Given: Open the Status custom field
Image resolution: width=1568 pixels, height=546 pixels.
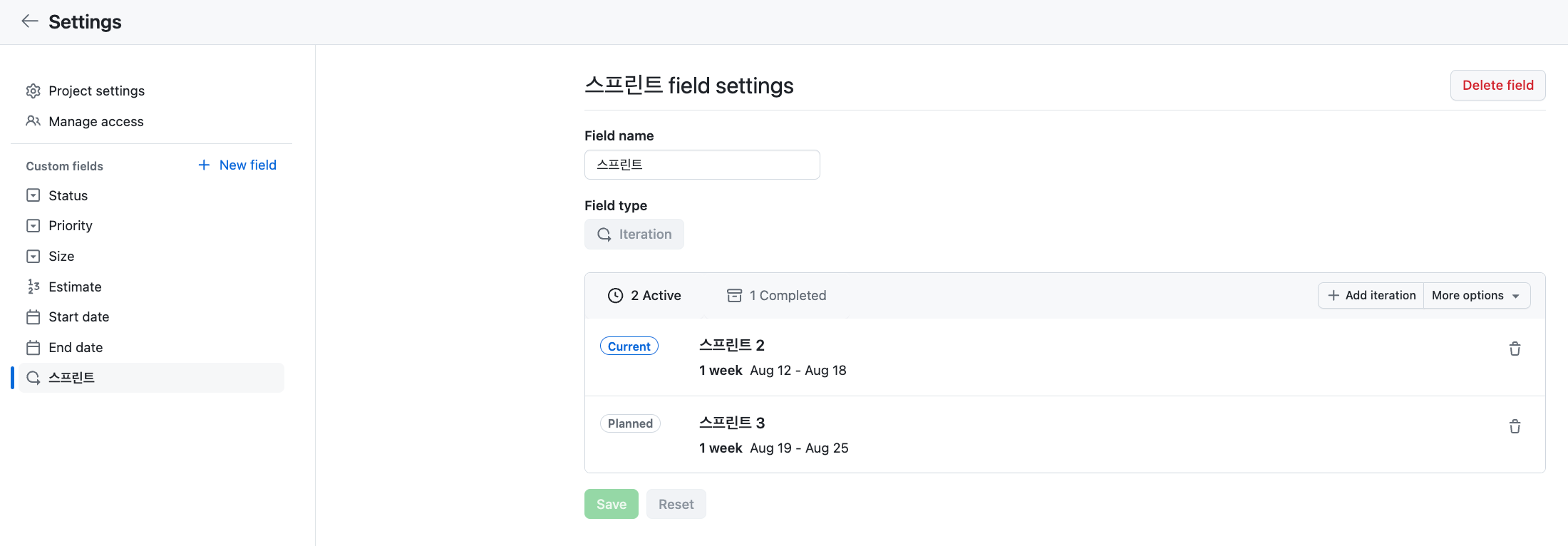Looking at the screenshot, I should [68, 195].
